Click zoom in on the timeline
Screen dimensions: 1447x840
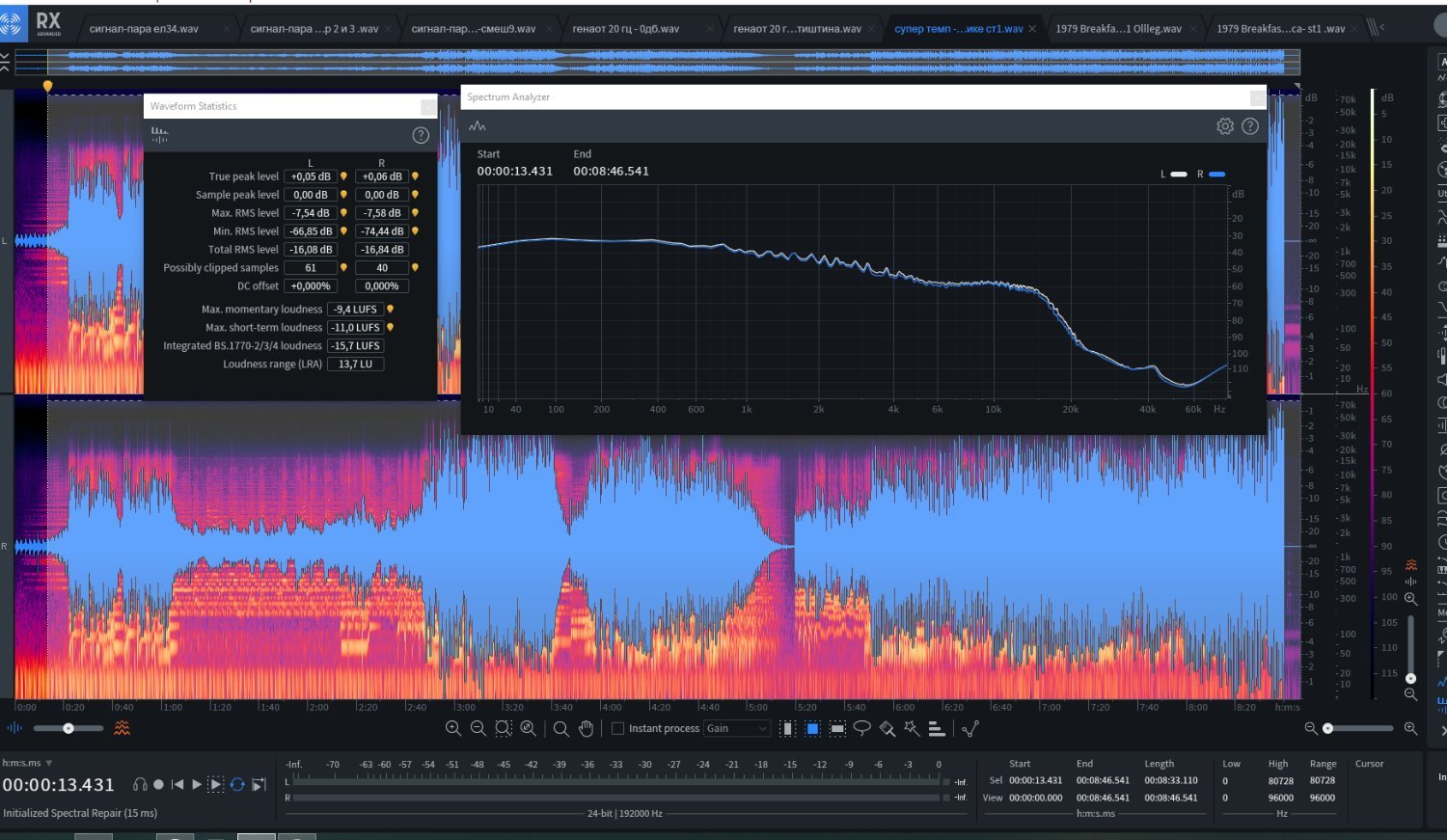[453, 729]
